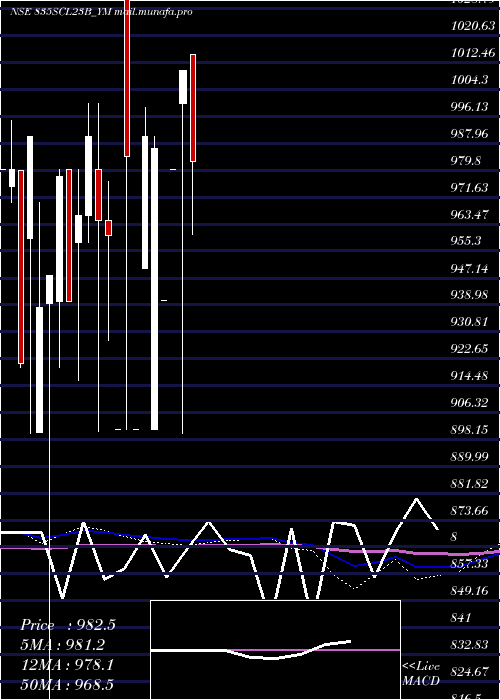Screen dimensions: 500x700
Task: Click the 987.96 price axis label
Action: point(470,134)
